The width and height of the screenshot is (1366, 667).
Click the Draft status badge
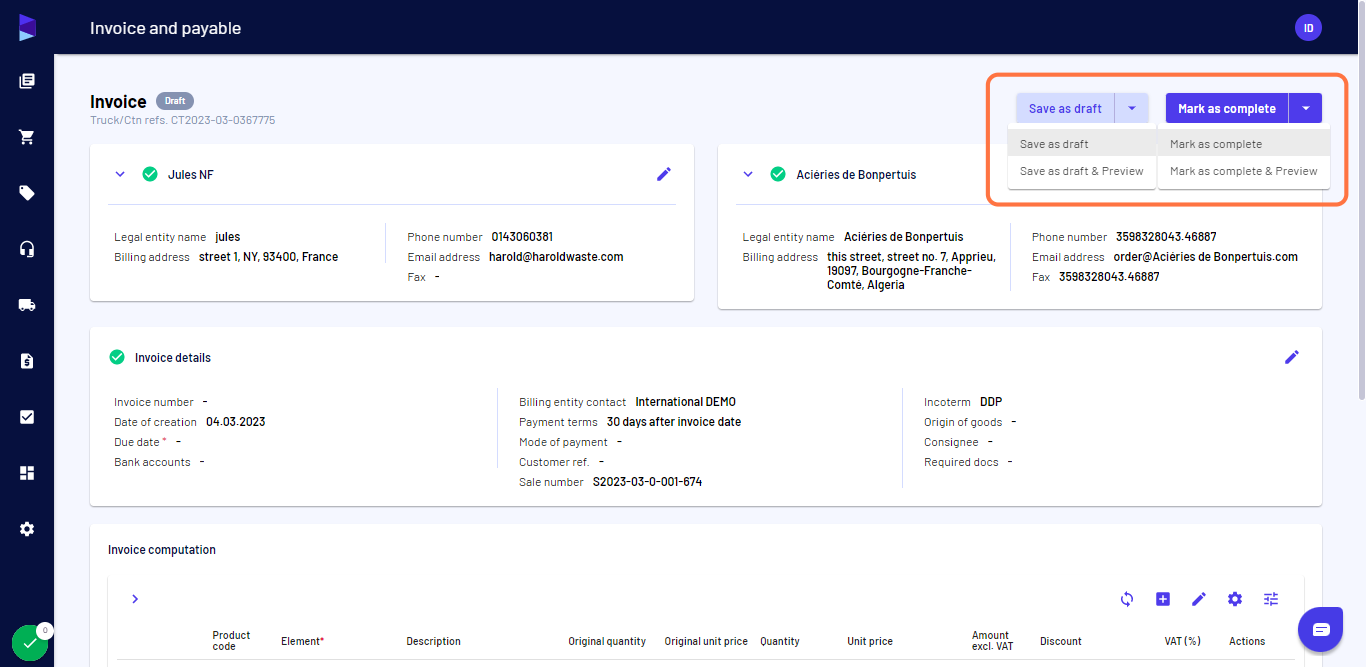[x=175, y=101]
